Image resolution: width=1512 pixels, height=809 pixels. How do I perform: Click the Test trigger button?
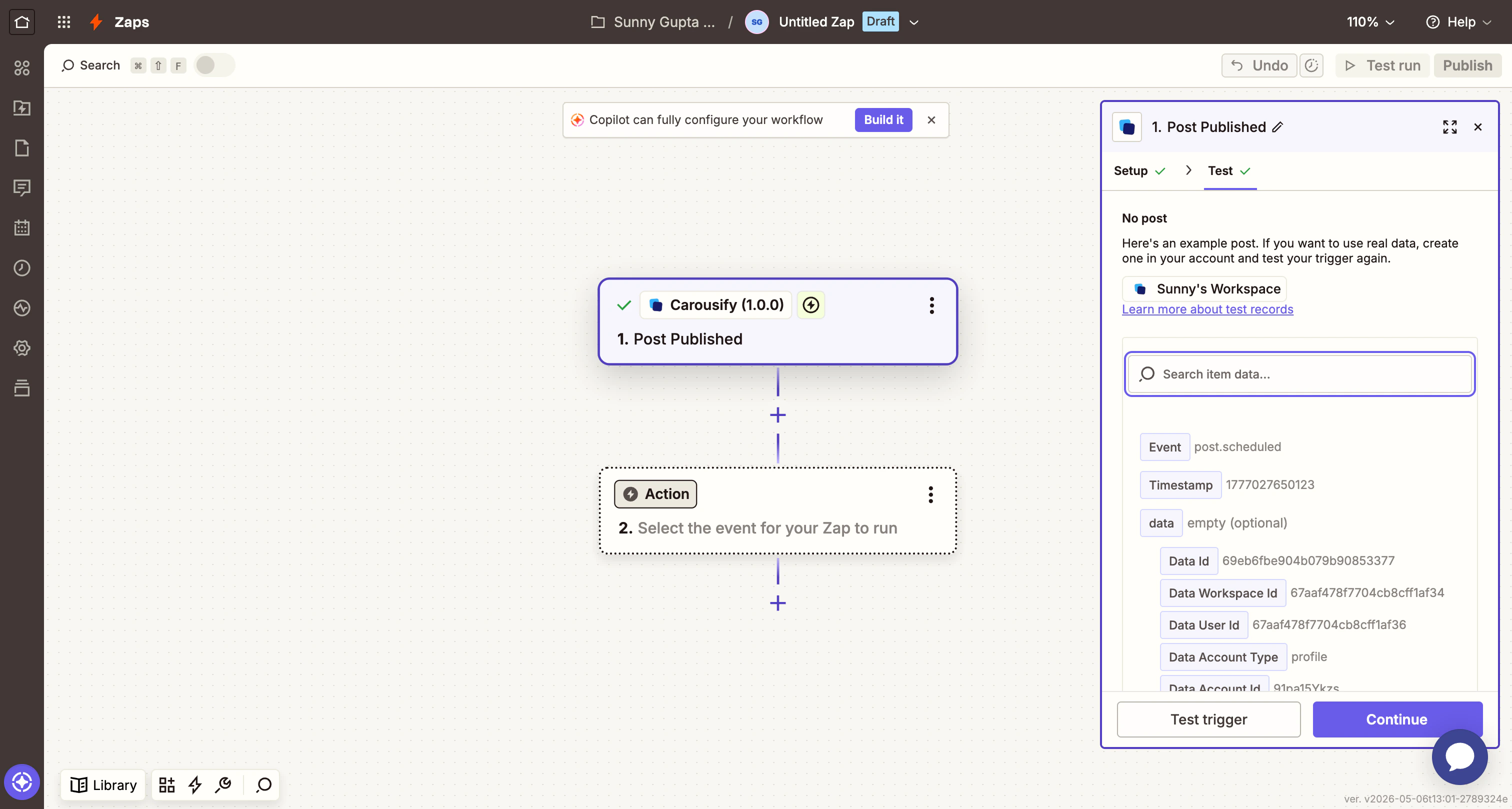click(1208, 719)
